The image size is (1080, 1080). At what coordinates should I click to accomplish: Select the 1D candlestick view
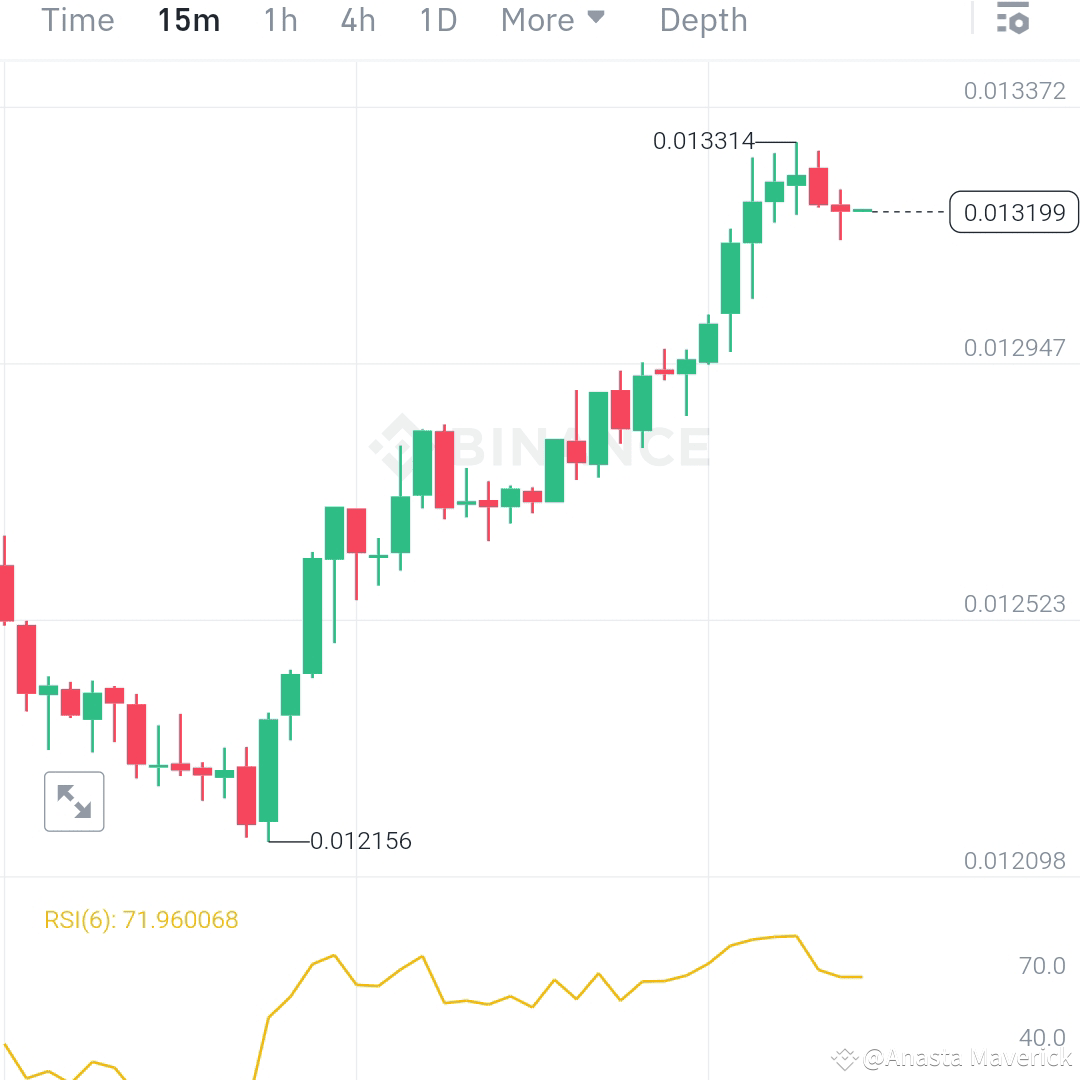pos(437,19)
